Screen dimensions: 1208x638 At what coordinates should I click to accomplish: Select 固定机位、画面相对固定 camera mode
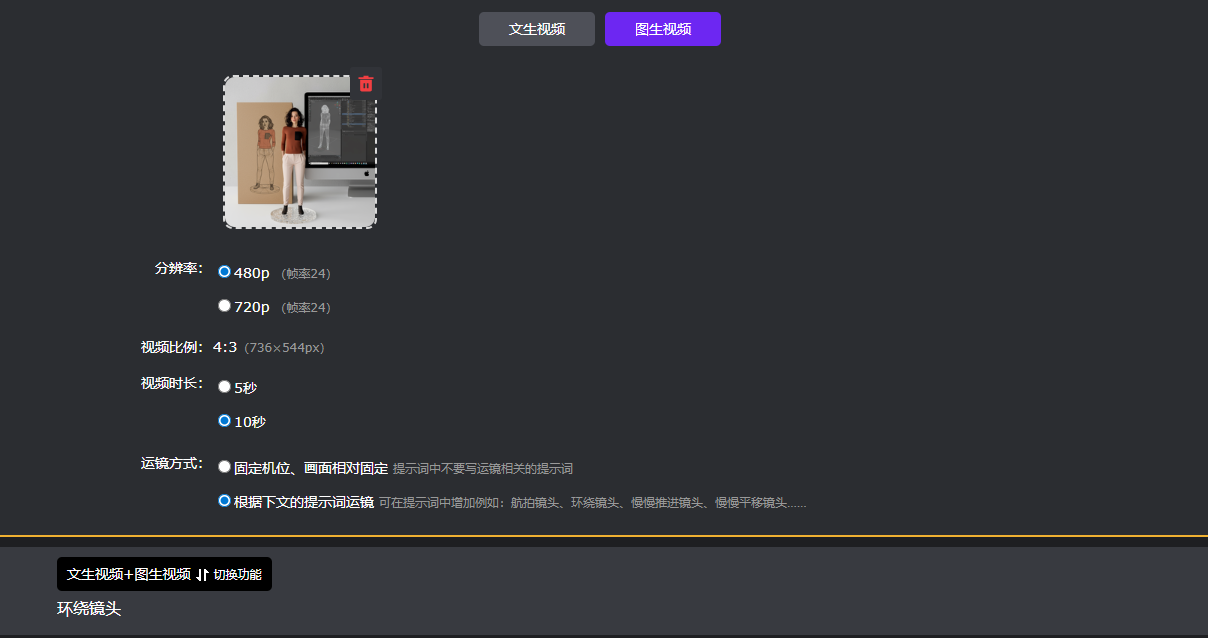tap(224, 467)
